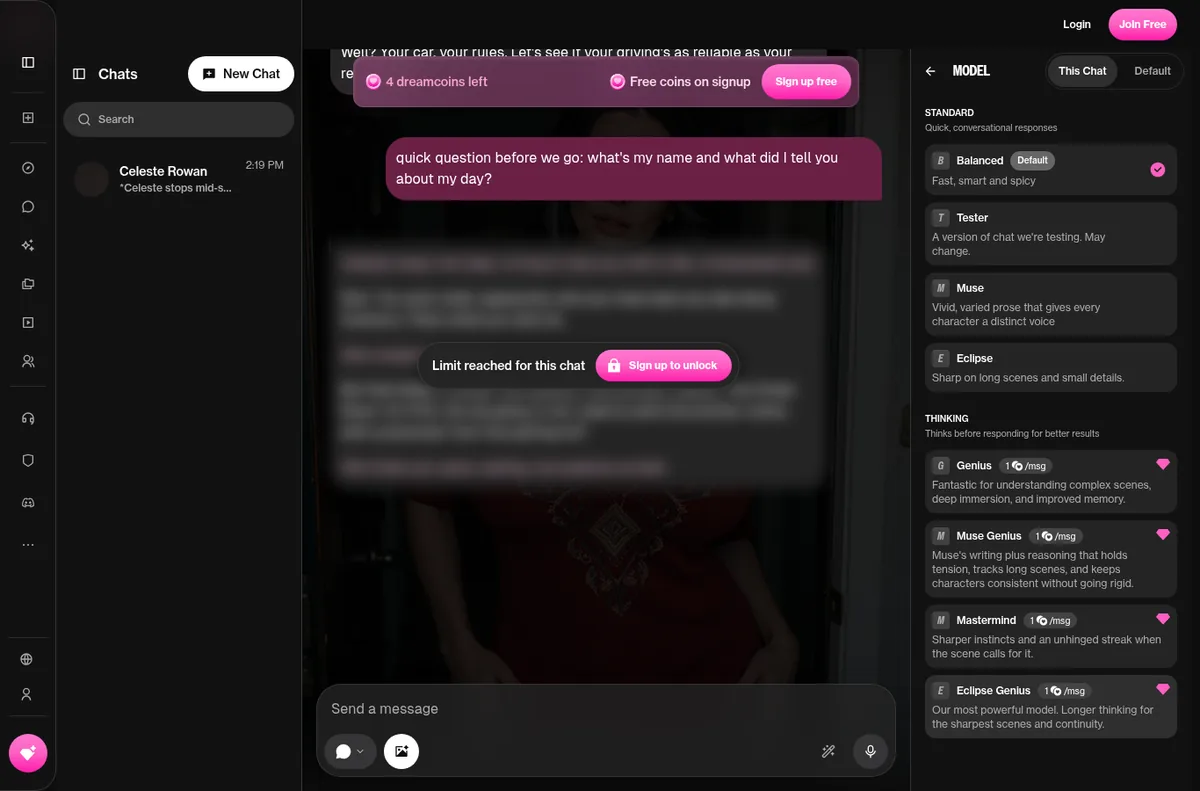Click the Chats panel heading

pyautogui.click(x=118, y=74)
